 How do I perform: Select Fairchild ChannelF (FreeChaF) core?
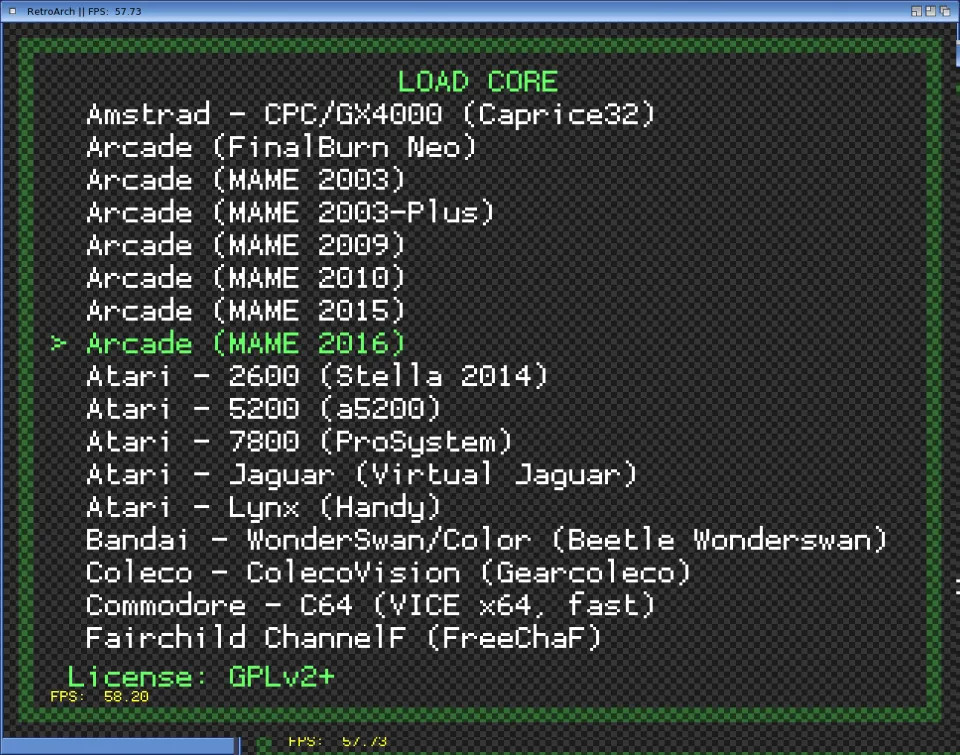click(343, 638)
